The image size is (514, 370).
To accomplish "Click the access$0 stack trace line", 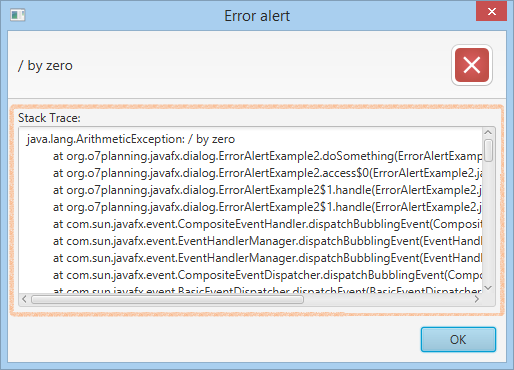I will 268,173.
